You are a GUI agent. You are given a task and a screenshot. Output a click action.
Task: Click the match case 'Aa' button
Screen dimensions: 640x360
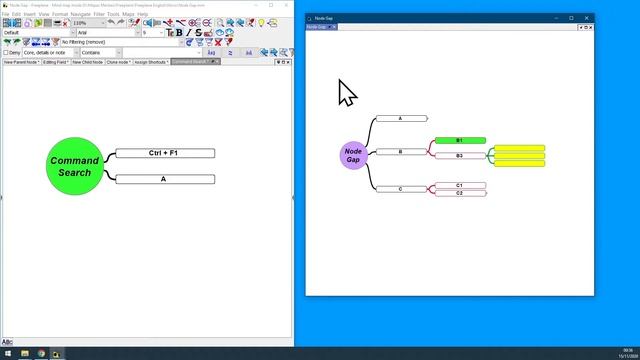coord(211,53)
